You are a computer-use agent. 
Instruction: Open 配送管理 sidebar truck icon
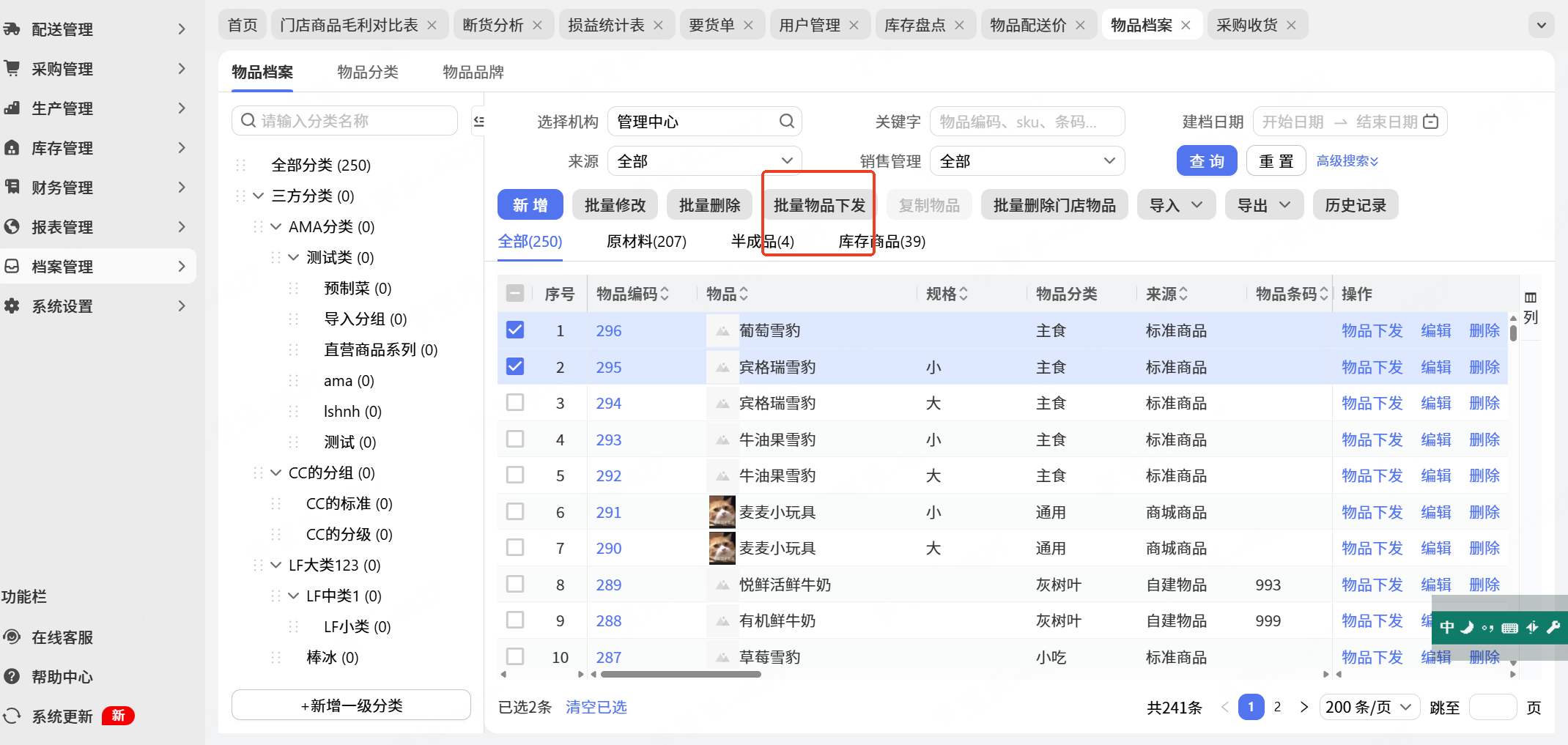[x=12, y=29]
